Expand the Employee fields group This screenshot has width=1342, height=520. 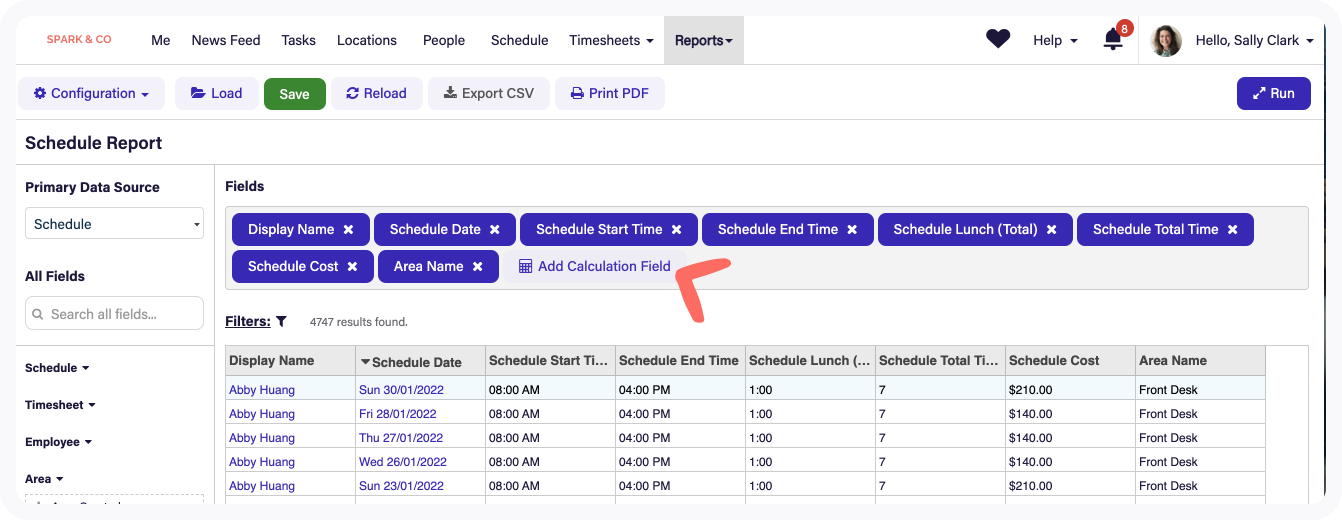(x=58, y=442)
